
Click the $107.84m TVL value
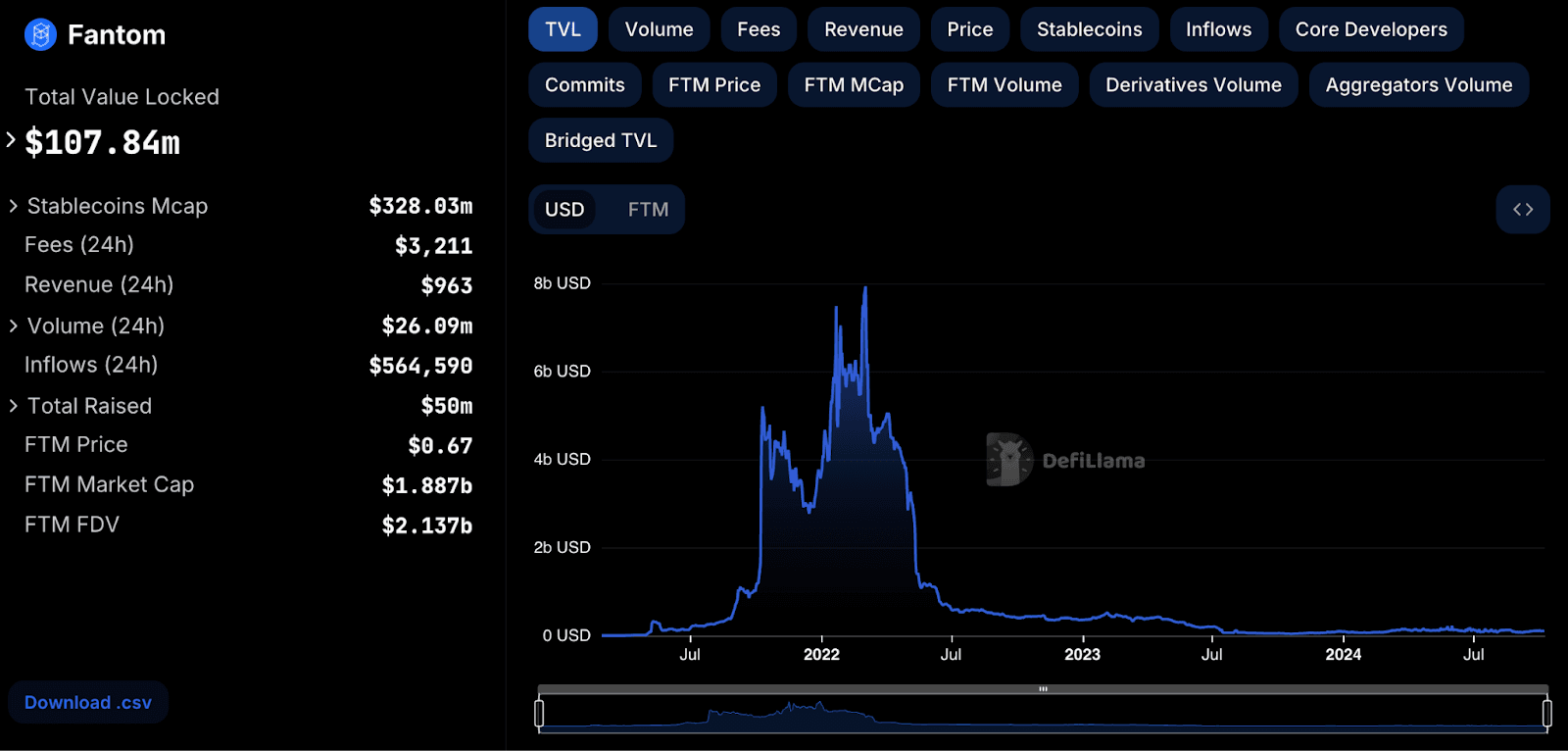point(103,143)
